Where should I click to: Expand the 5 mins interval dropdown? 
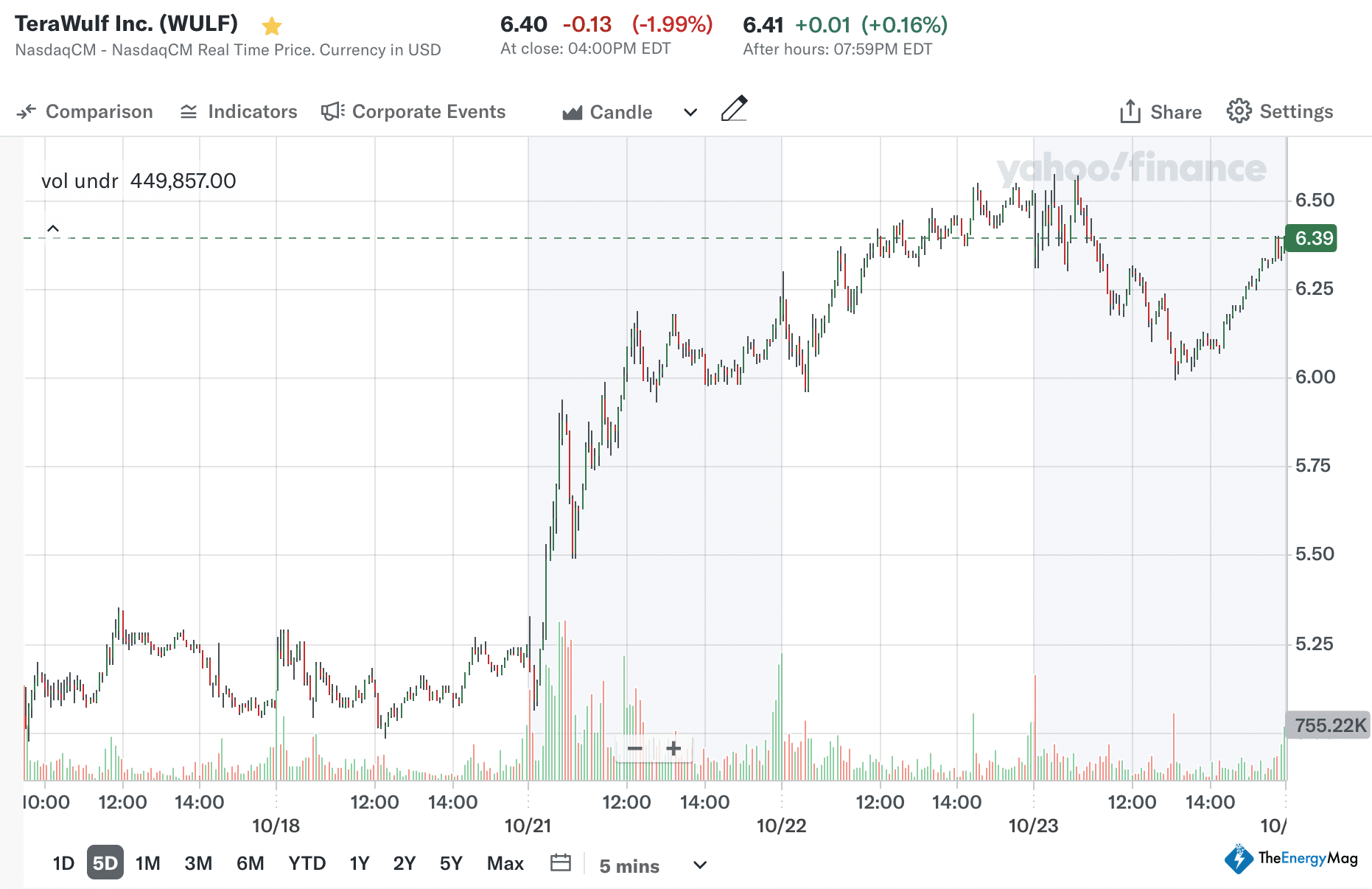coord(630,865)
